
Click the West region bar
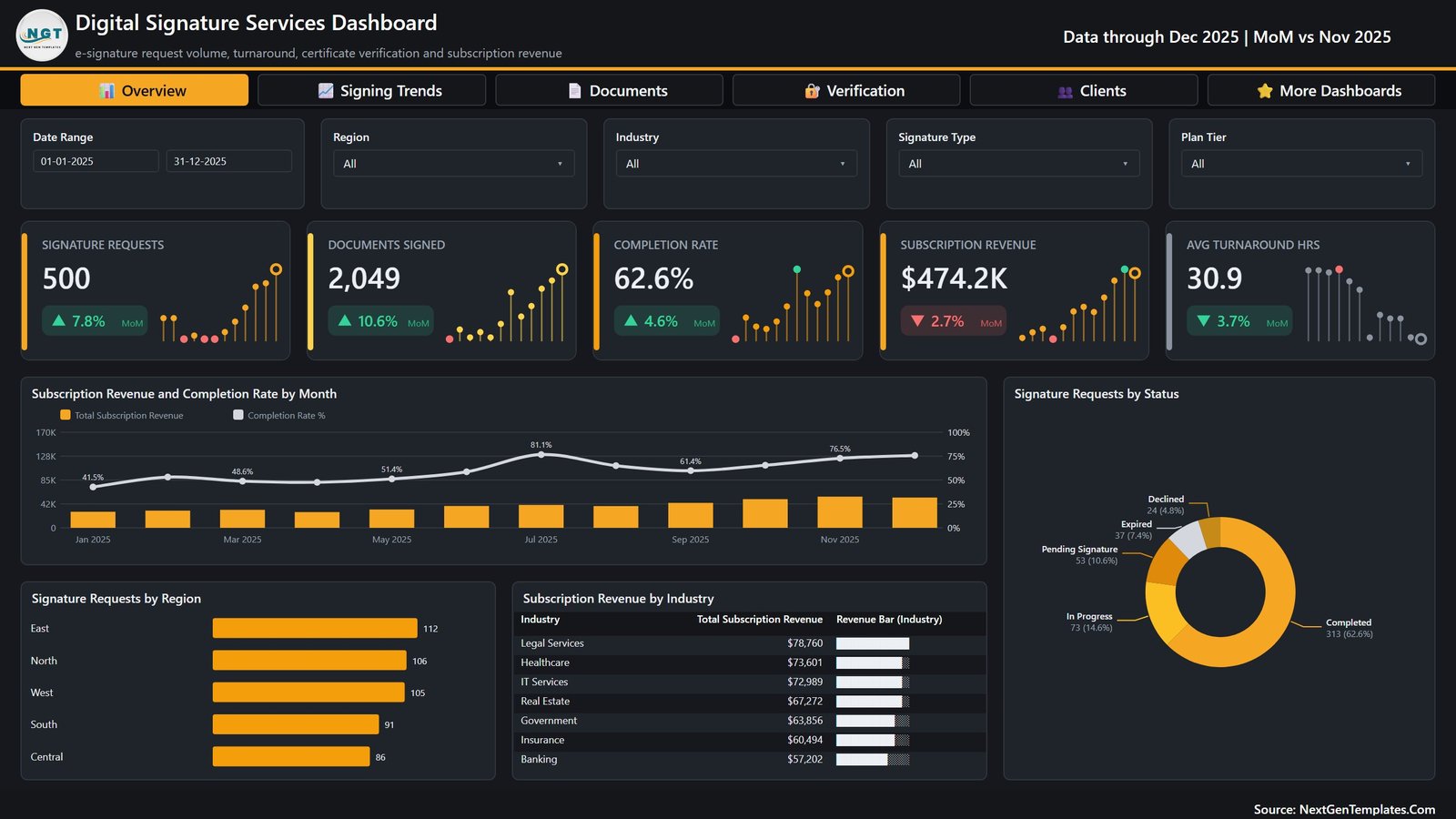[308, 693]
